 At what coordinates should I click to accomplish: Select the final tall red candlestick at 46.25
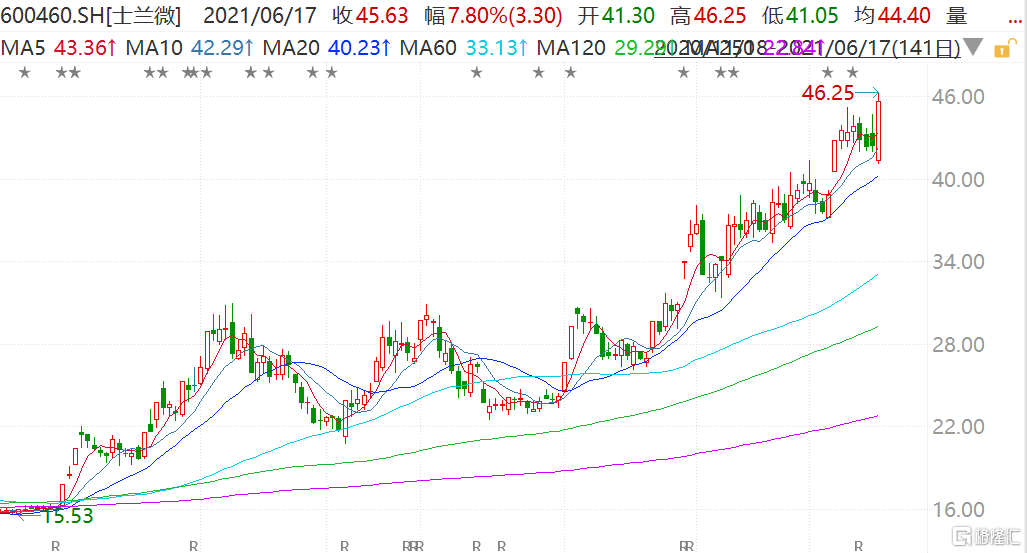pos(878,130)
